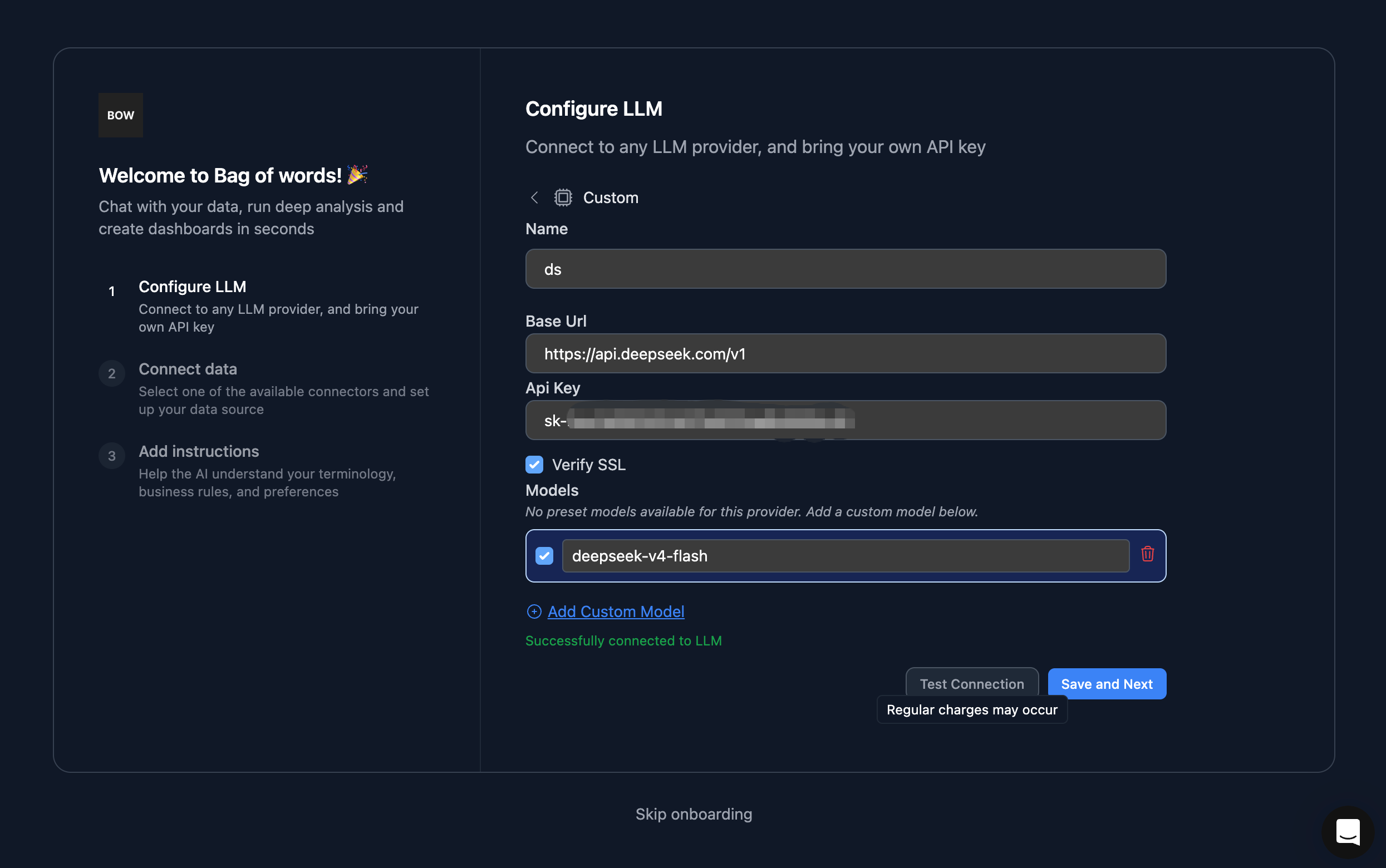Click the 'Base Url' field label
Screen dimensions: 1386x868
pos(556,321)
